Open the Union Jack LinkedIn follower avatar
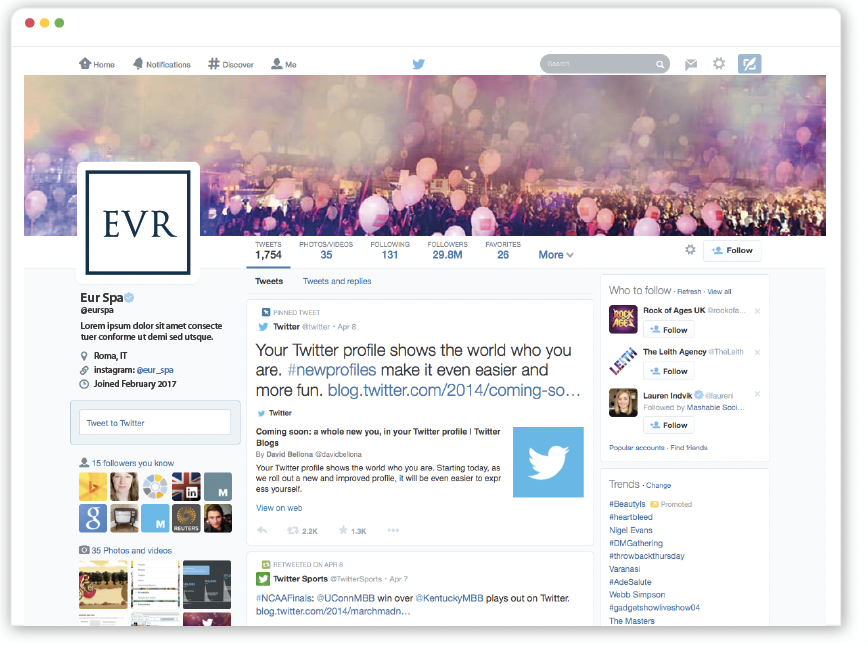The image size is (868, 646). (x=186, y=487)
